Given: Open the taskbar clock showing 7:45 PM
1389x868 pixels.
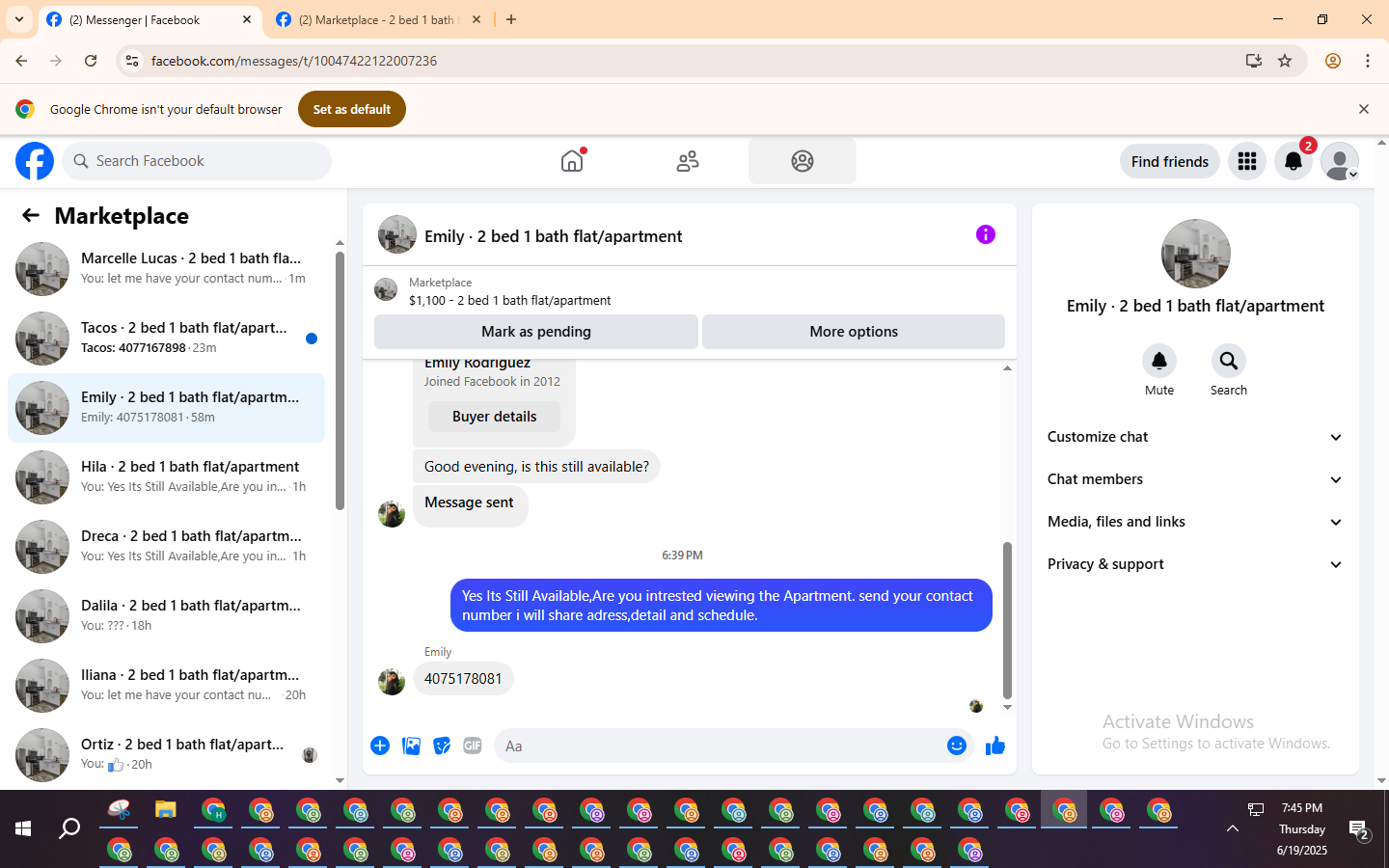Looking at the screenshot, I should 1302,828.
